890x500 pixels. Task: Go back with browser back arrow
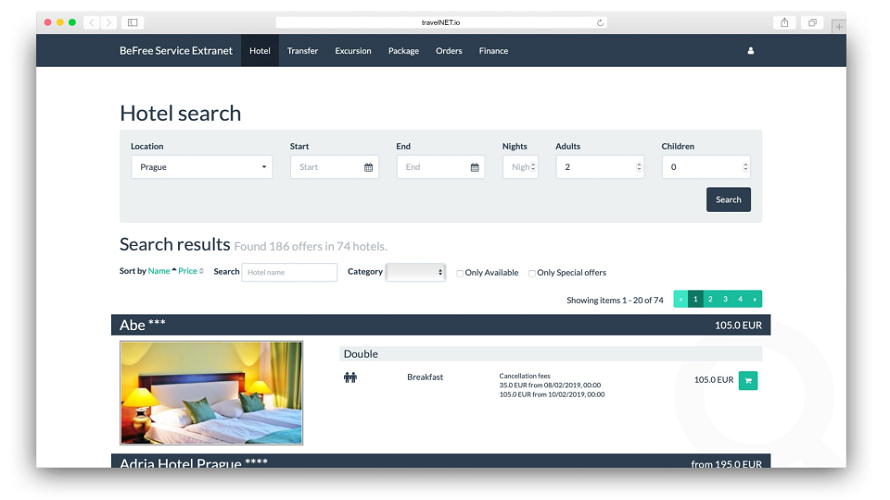pyautogui.click(x=91, y=23)
